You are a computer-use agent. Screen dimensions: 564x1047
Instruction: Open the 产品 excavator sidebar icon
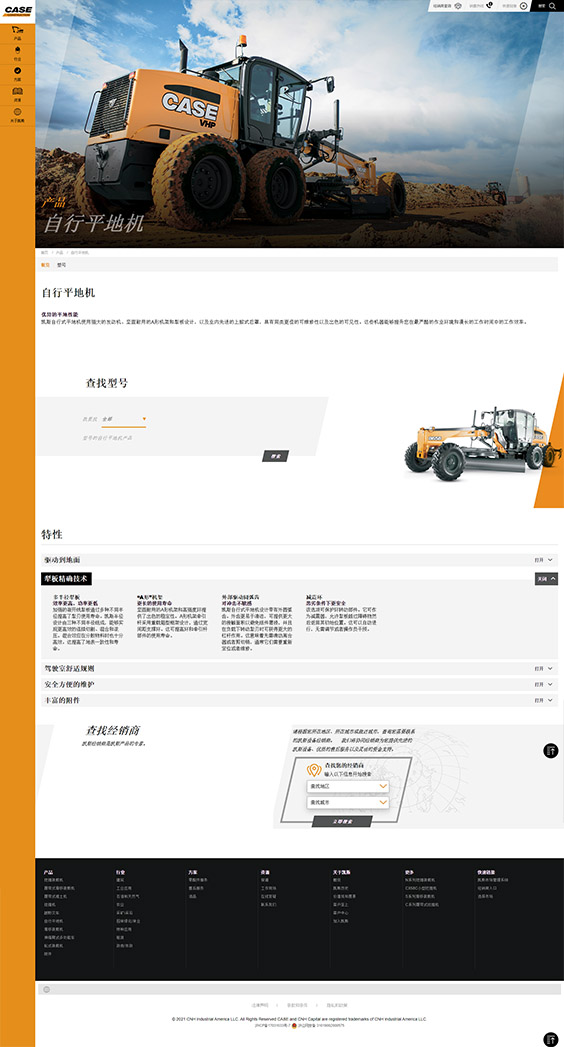point(17,30)
